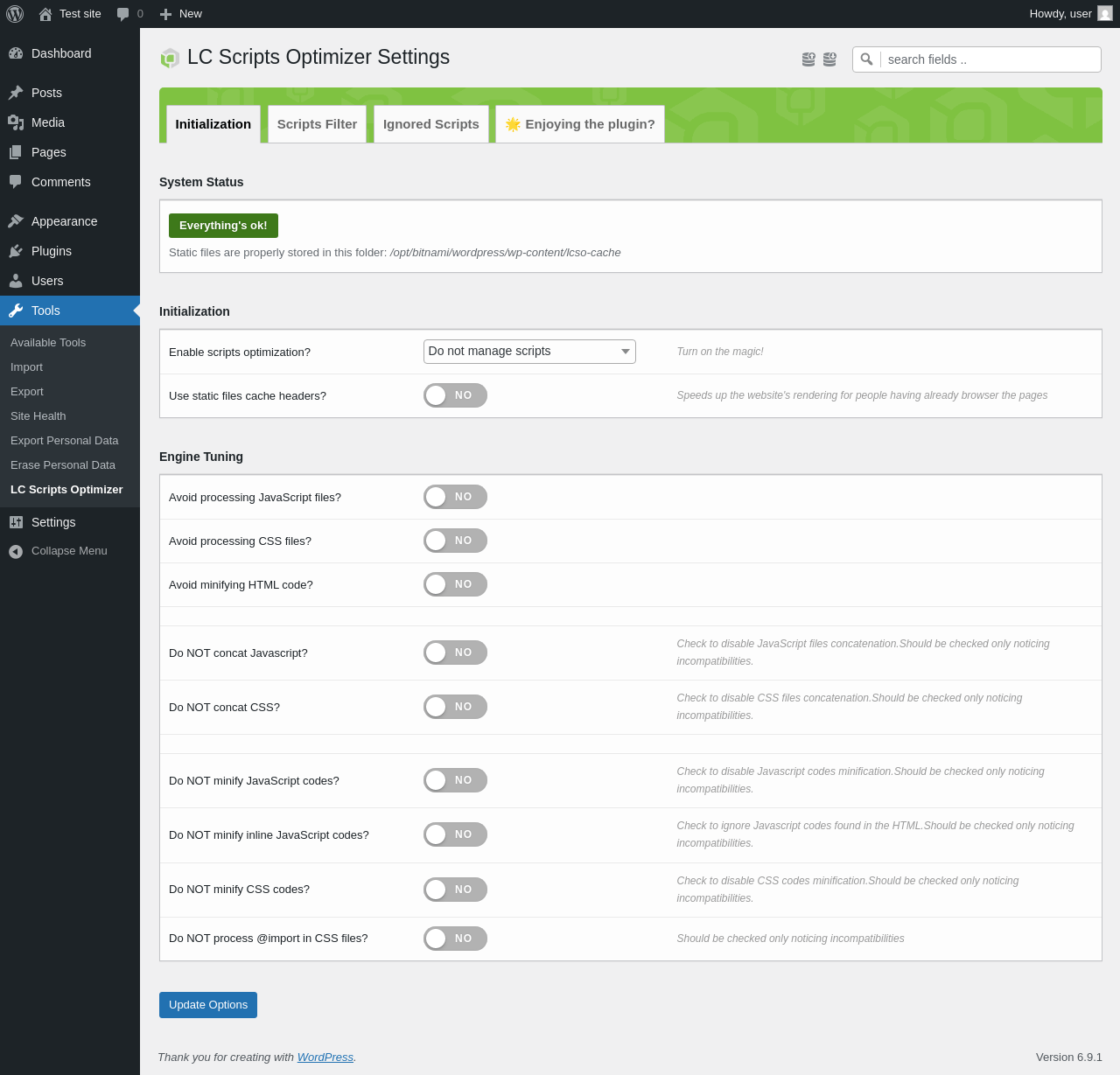The image size is (1120, 1075).
Task: Click the Plugins plug icon in sidebar
Action: (16, 251)
